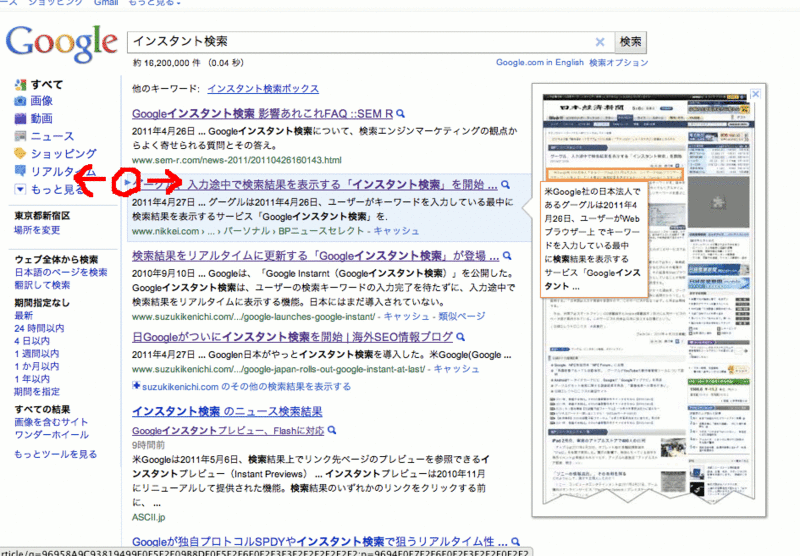Select 日本語のページを検索 option
The height and width of the screenshot is (556, 800).
[61, 272]
